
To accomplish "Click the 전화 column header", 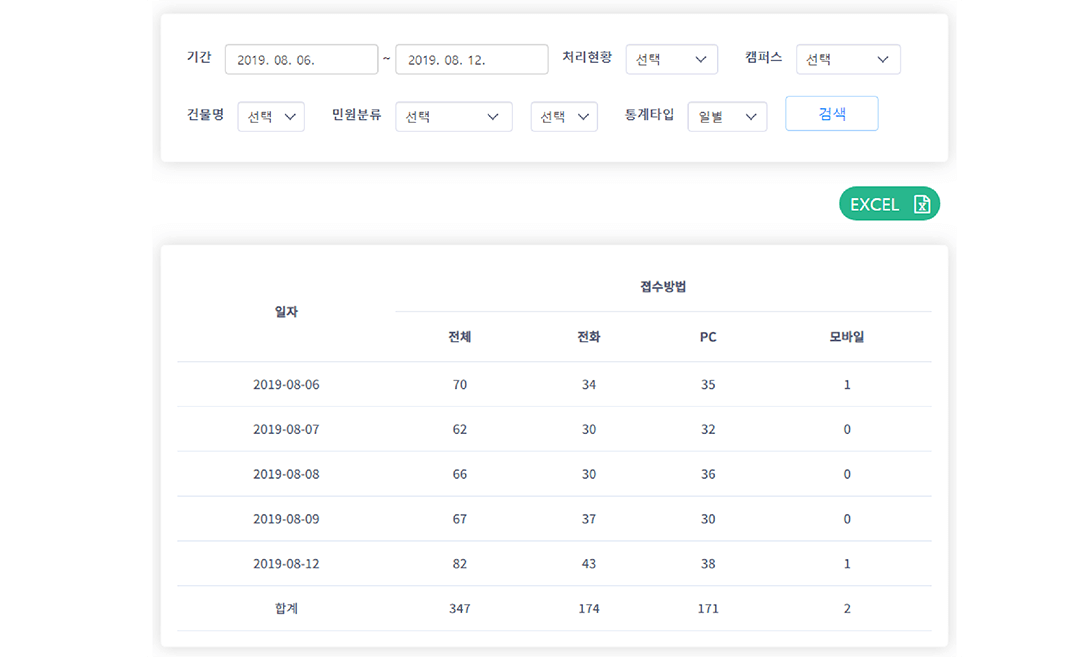I will click(x=589, y=337).
